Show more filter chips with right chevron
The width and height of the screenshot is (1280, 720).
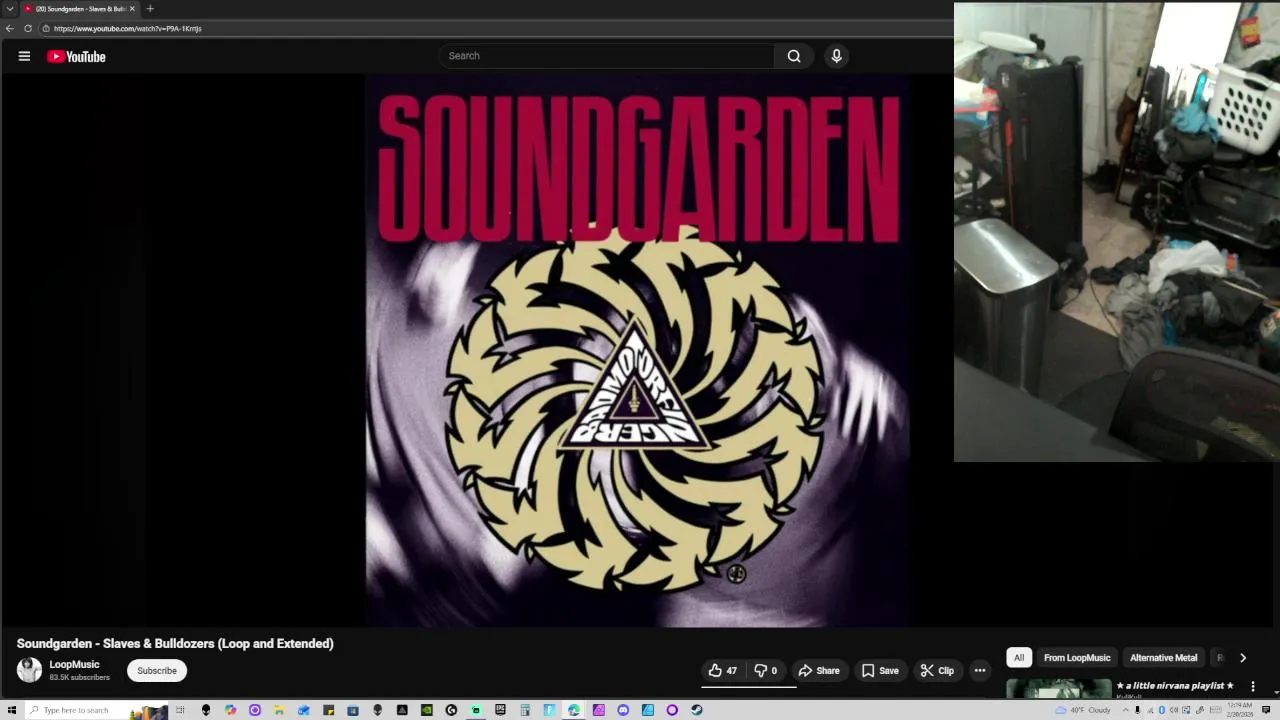1243,658
